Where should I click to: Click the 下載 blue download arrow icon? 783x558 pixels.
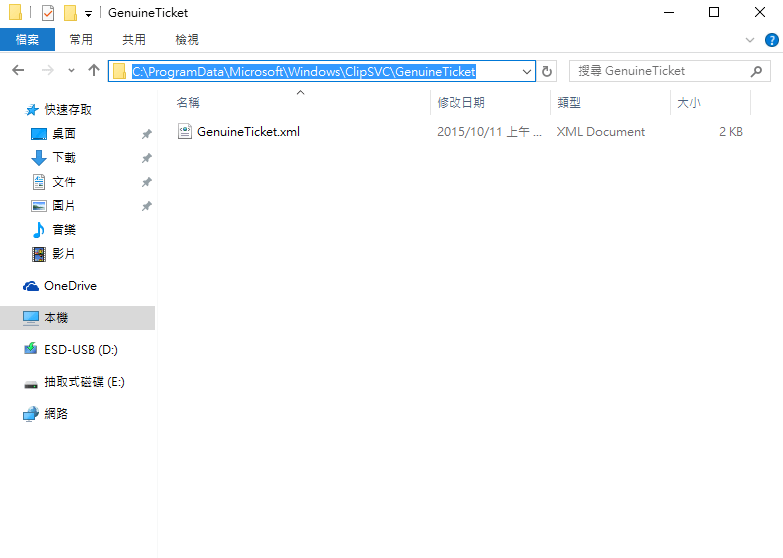click(x=39, y=158)
